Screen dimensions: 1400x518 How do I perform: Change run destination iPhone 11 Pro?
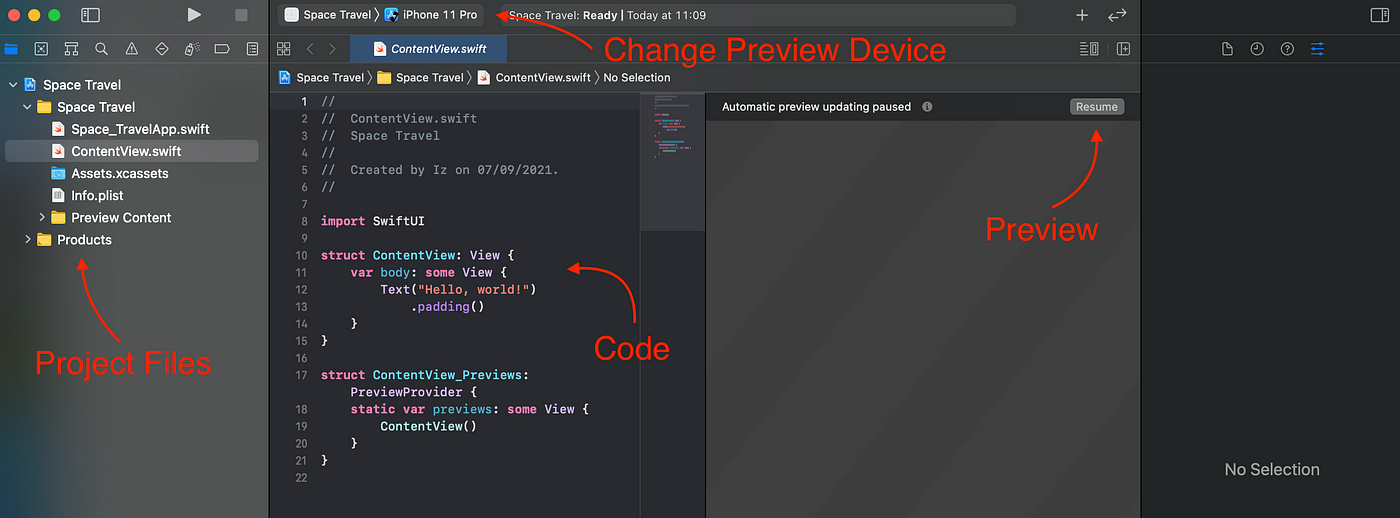[431, 15]
